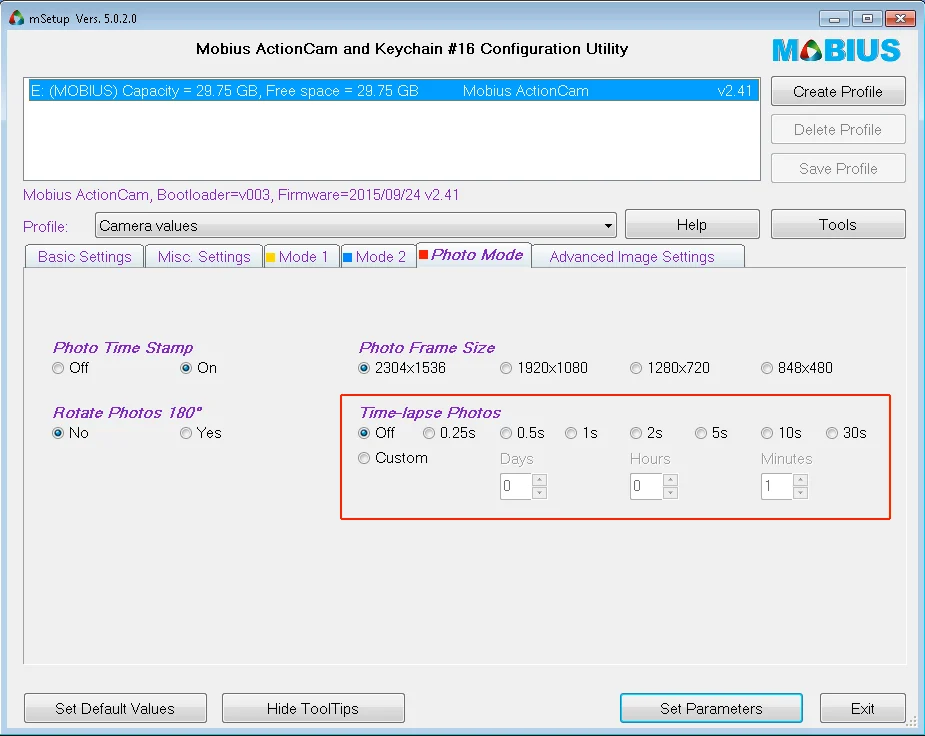Image resolution: width=925 pixels, height=736 pixels.
Task: Set time-lapse interval to 5s
Action: click(700, 433)
